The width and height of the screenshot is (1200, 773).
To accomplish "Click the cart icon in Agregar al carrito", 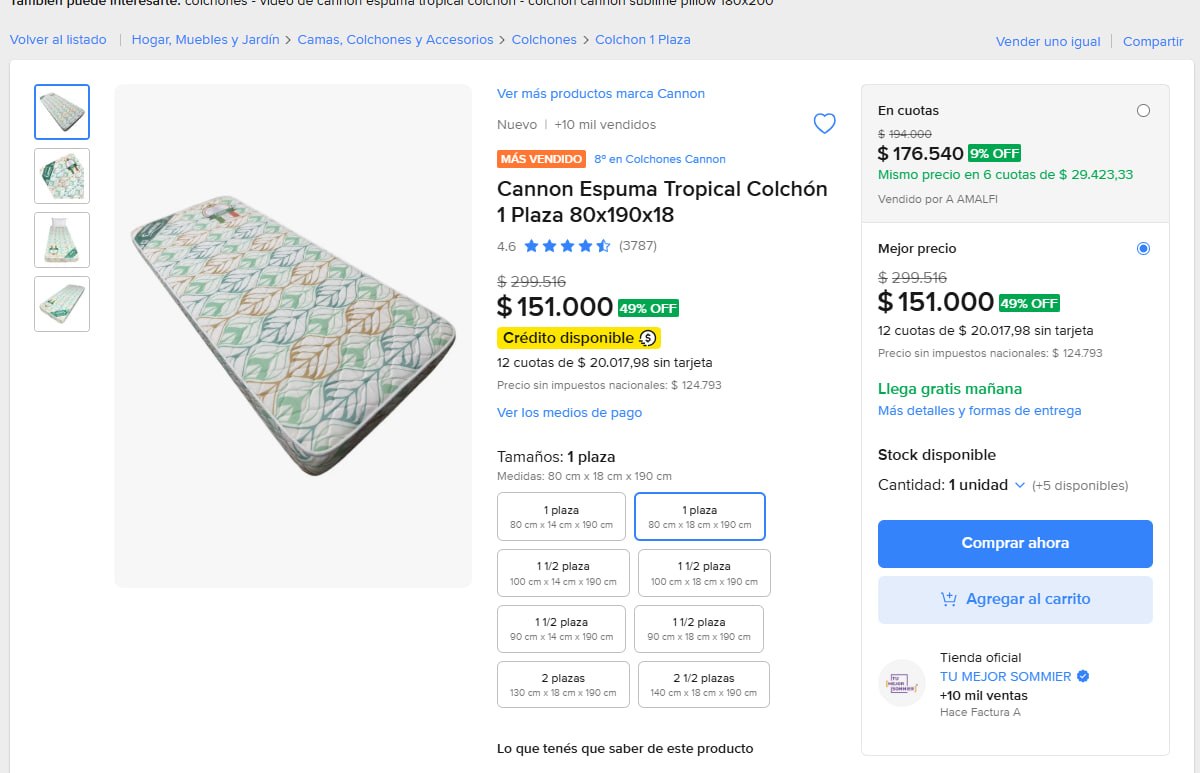I will [949, 599].
